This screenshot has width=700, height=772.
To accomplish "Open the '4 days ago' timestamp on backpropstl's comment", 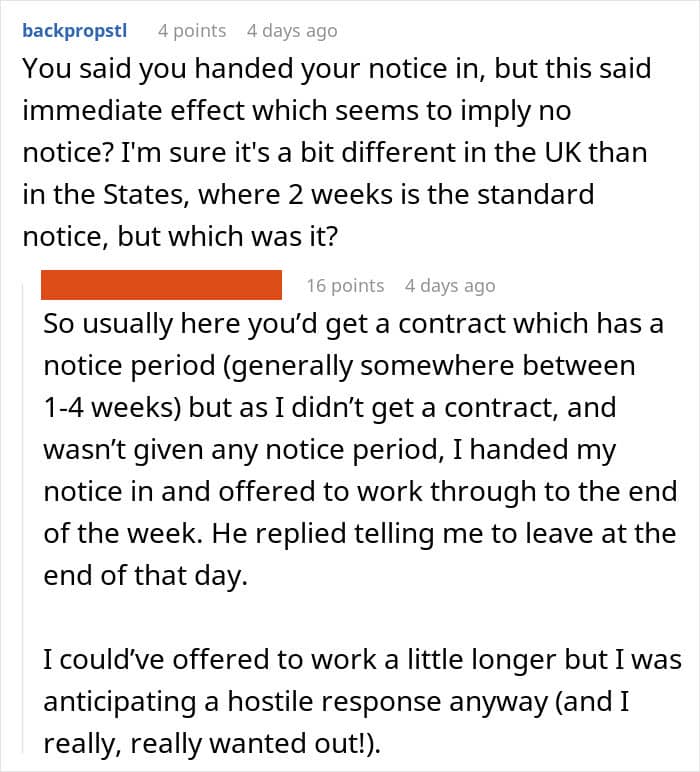I will tap(292, 31).
